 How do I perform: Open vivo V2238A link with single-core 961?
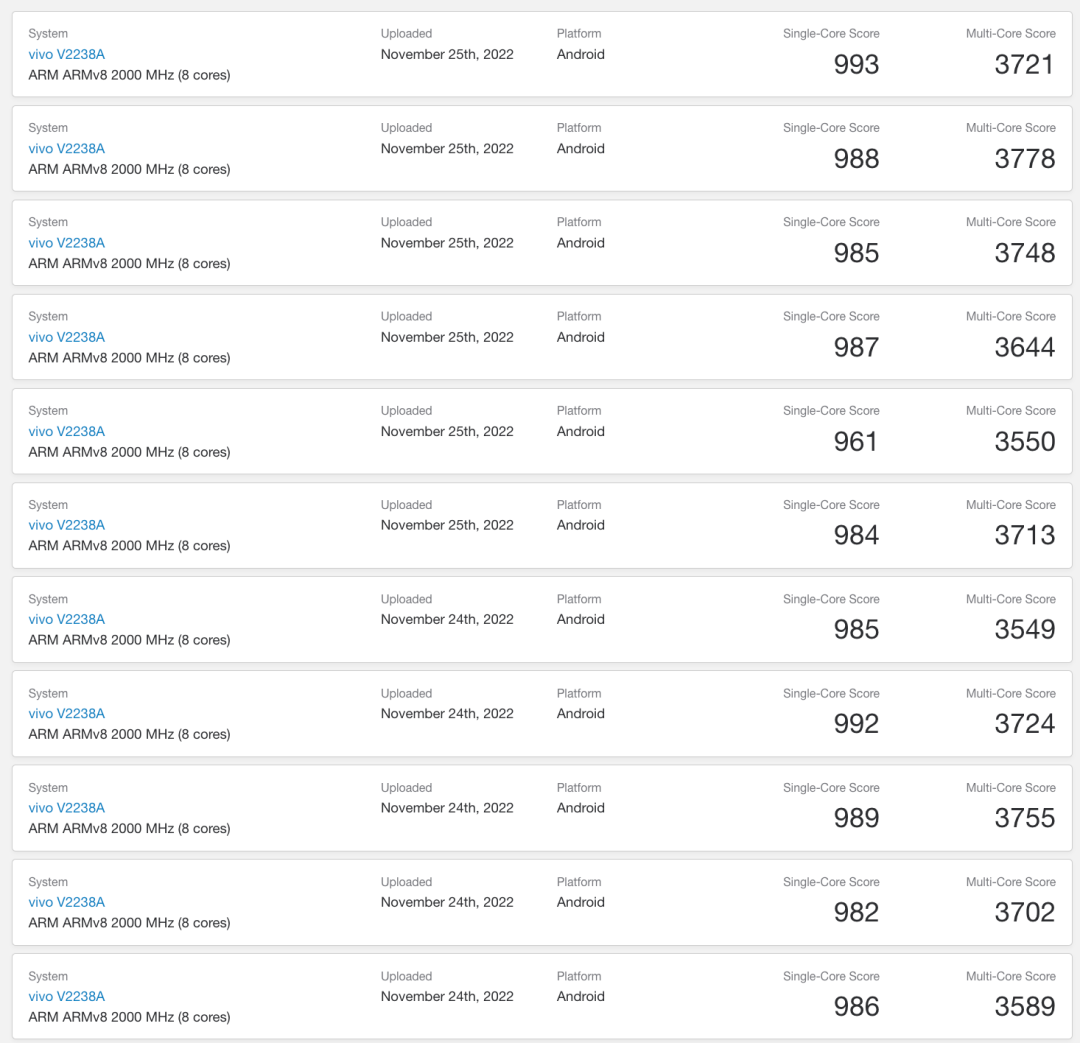[x=66, y=431]
